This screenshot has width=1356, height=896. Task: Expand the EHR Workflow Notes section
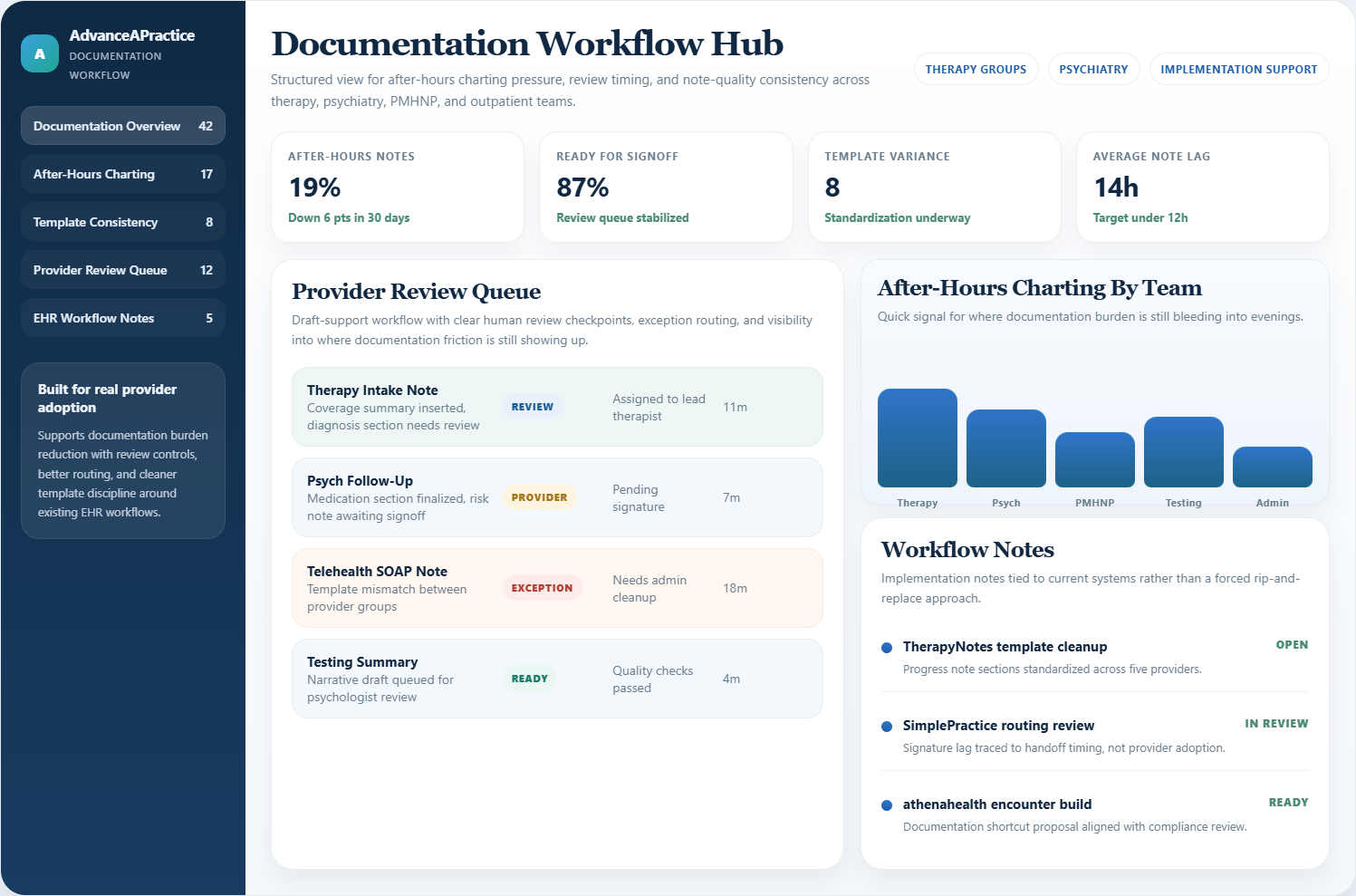coord(122,317)
